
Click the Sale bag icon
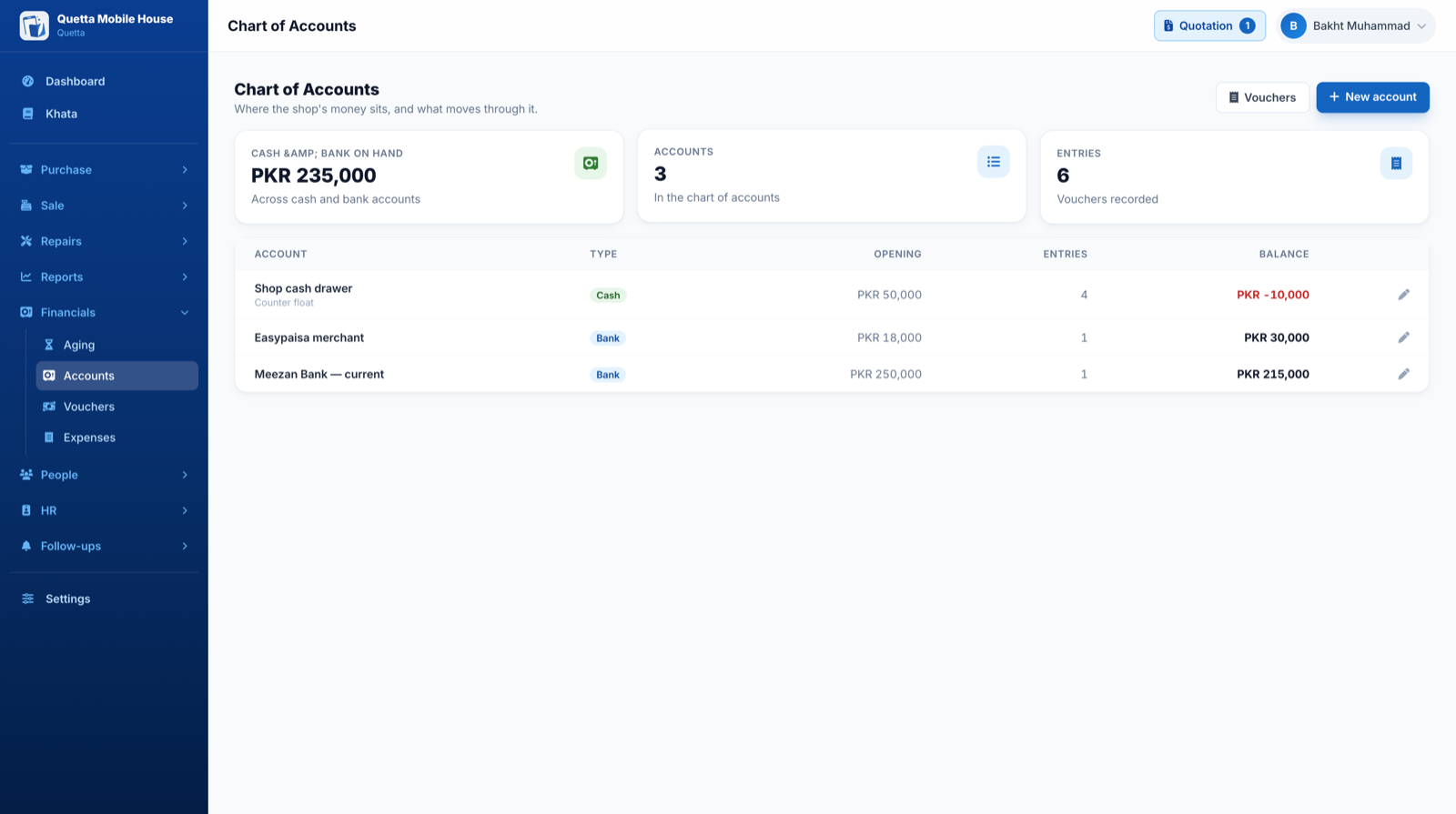click(26, 206)
